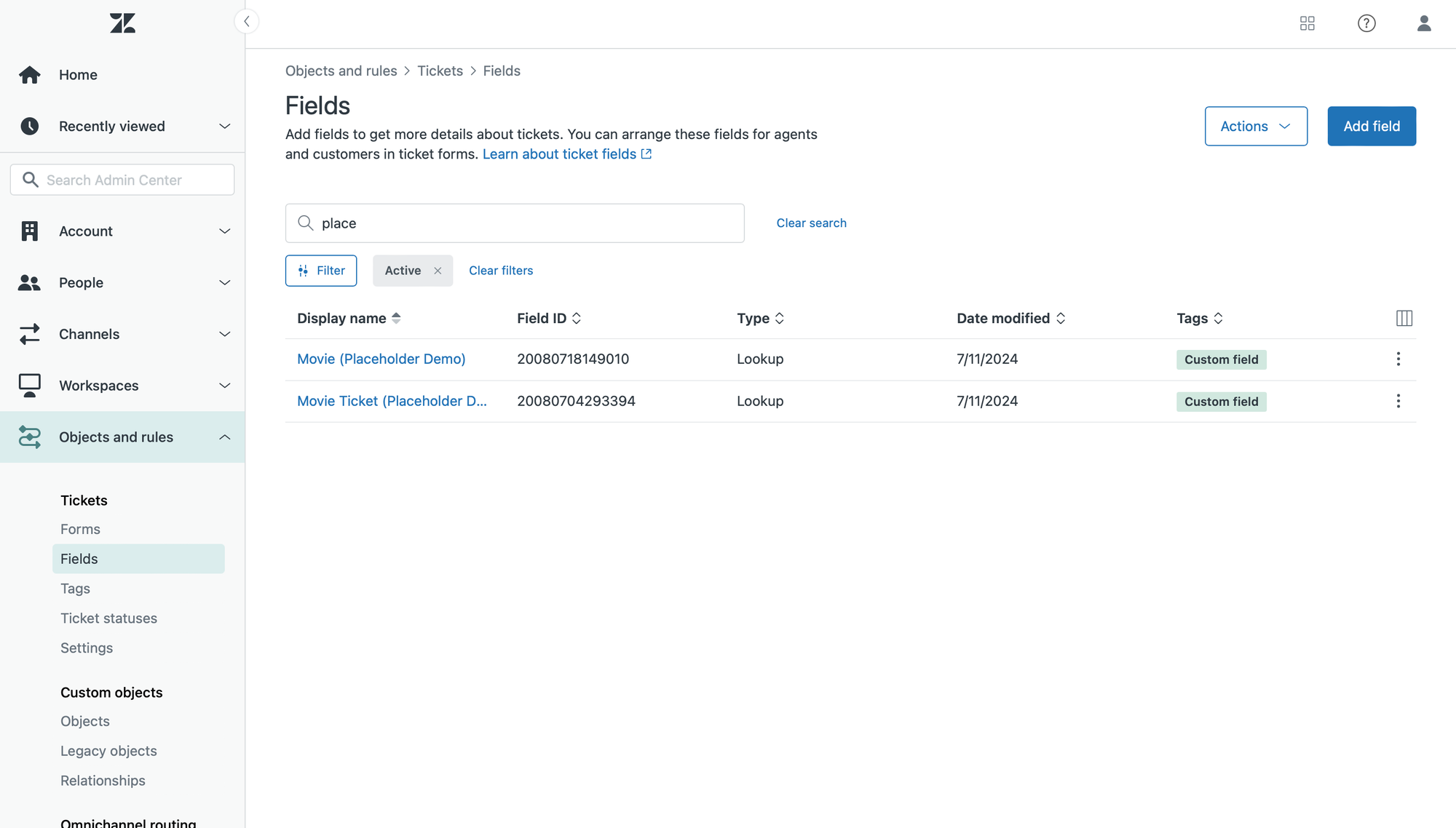Click the Zendesk logo icon
The image size is (1456, 828).
click(x=122, y=23)
